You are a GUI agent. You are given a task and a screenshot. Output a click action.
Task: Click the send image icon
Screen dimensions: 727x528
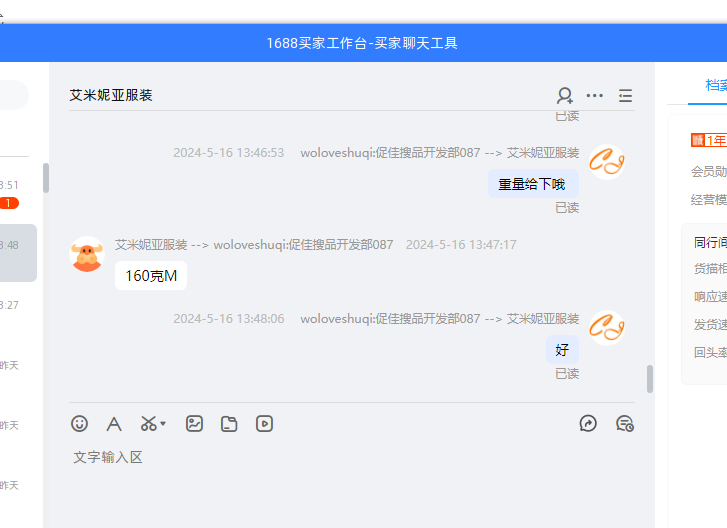pyautogui.click(x=194, y=423)
